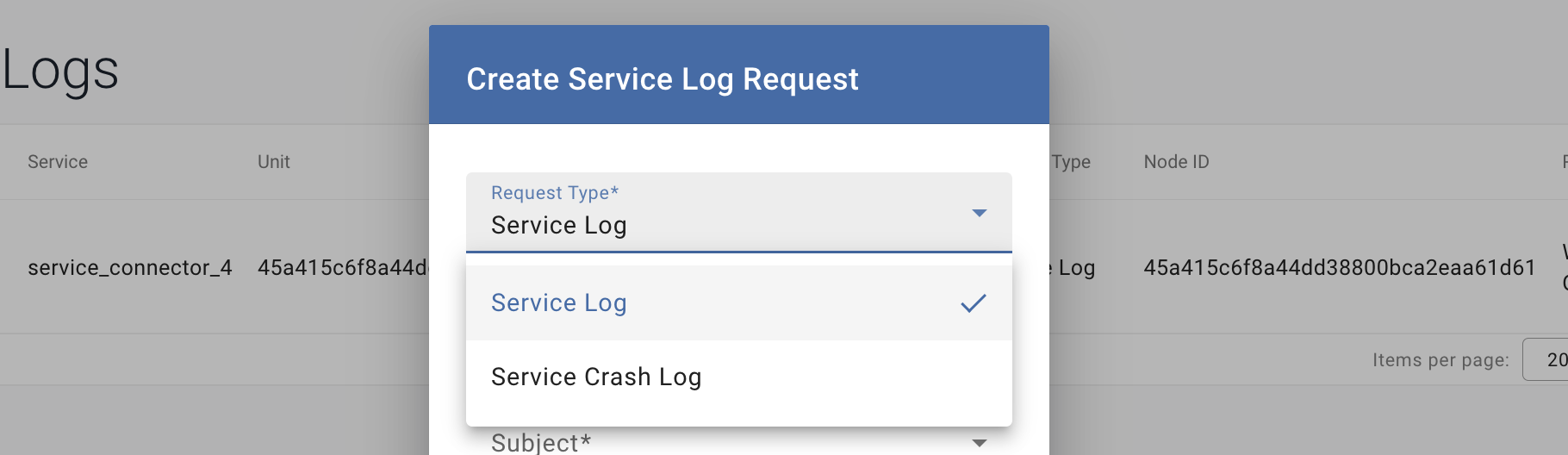Click the Logs page heading
The height and width of the screenshot is (455, 1568).
[60, 70]
